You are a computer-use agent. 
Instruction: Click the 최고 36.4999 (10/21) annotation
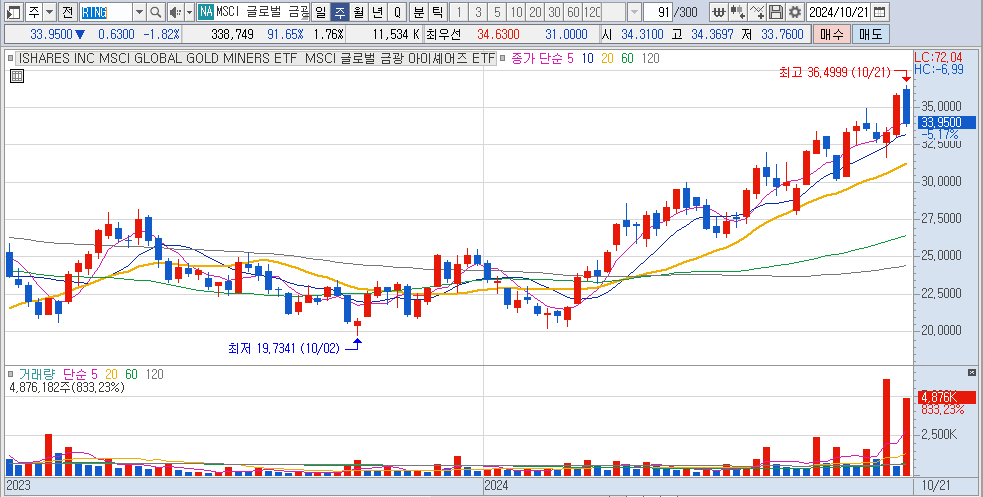pos(834,73)
